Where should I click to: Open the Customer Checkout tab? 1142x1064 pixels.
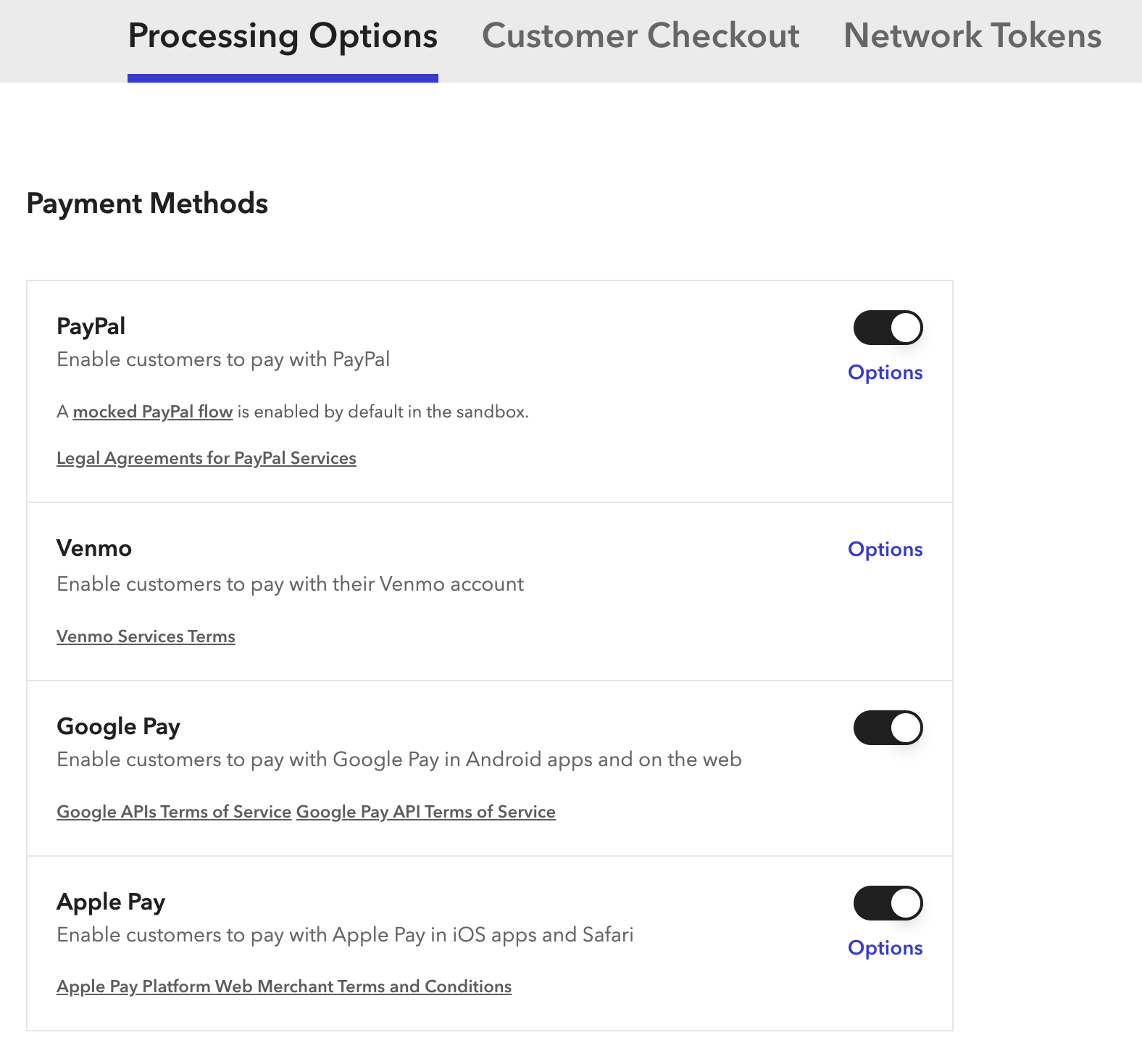pos(641,36)
